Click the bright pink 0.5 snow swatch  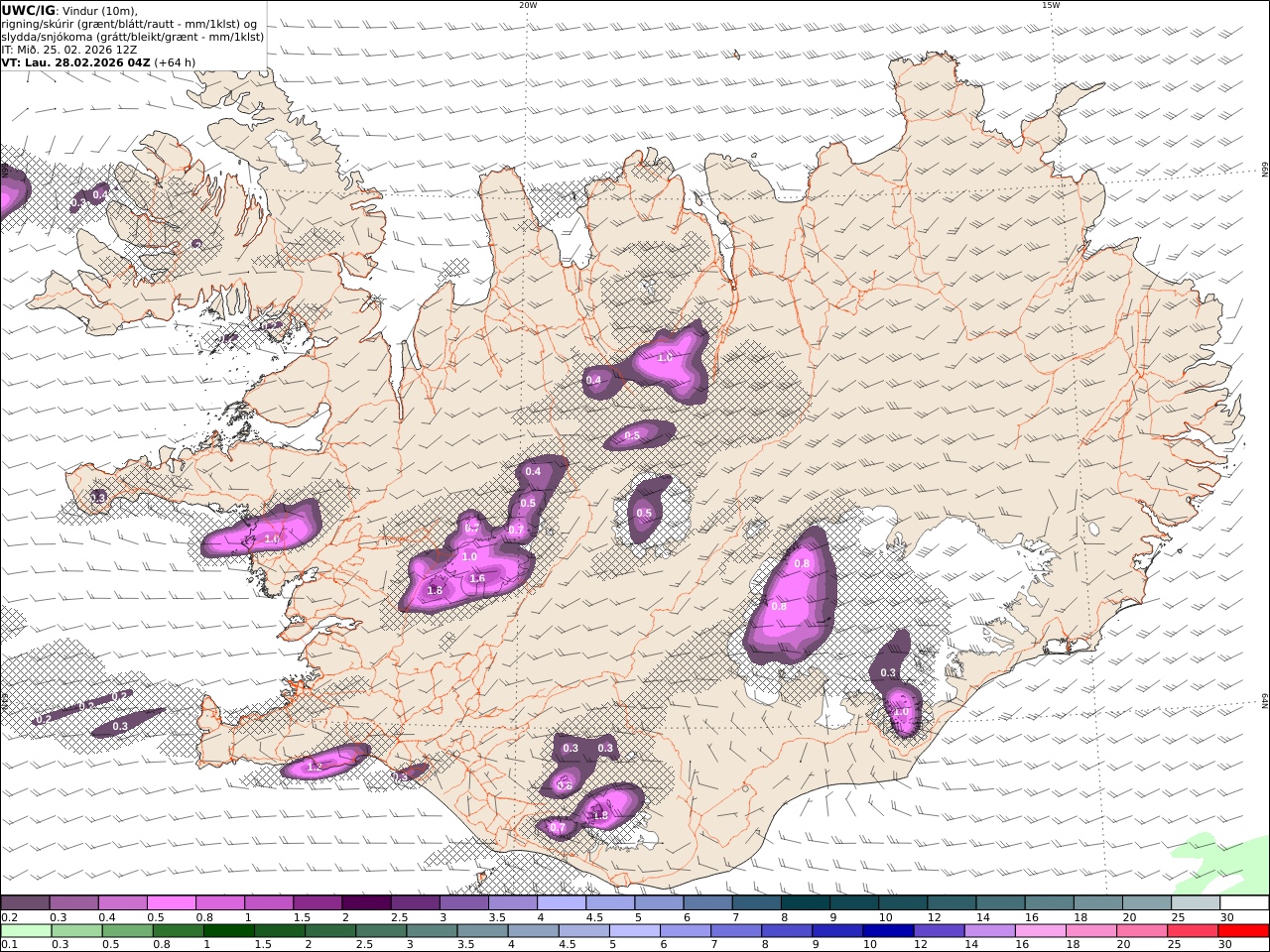point(172,903)
